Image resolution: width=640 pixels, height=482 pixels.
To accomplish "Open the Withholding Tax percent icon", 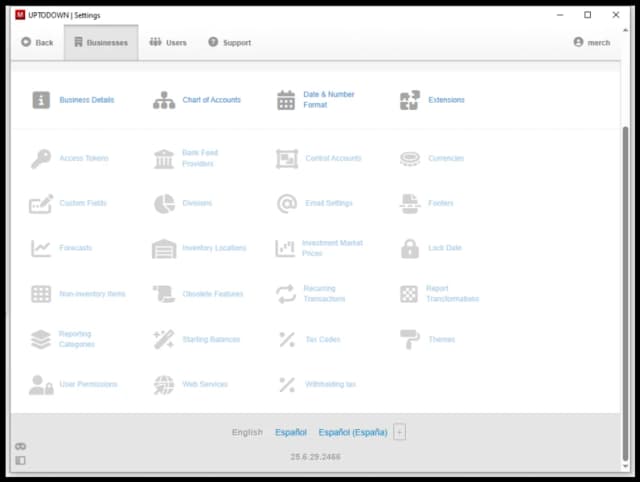I will [287, 385].
